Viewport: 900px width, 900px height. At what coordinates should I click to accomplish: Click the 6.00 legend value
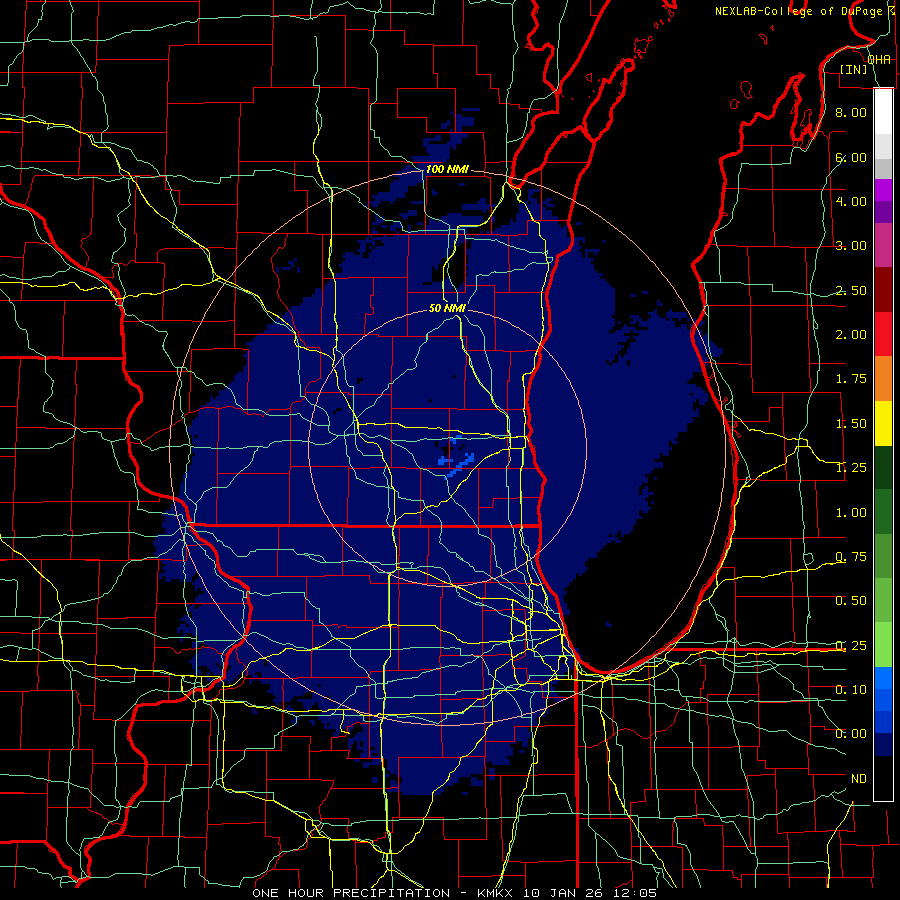(851, 157)
